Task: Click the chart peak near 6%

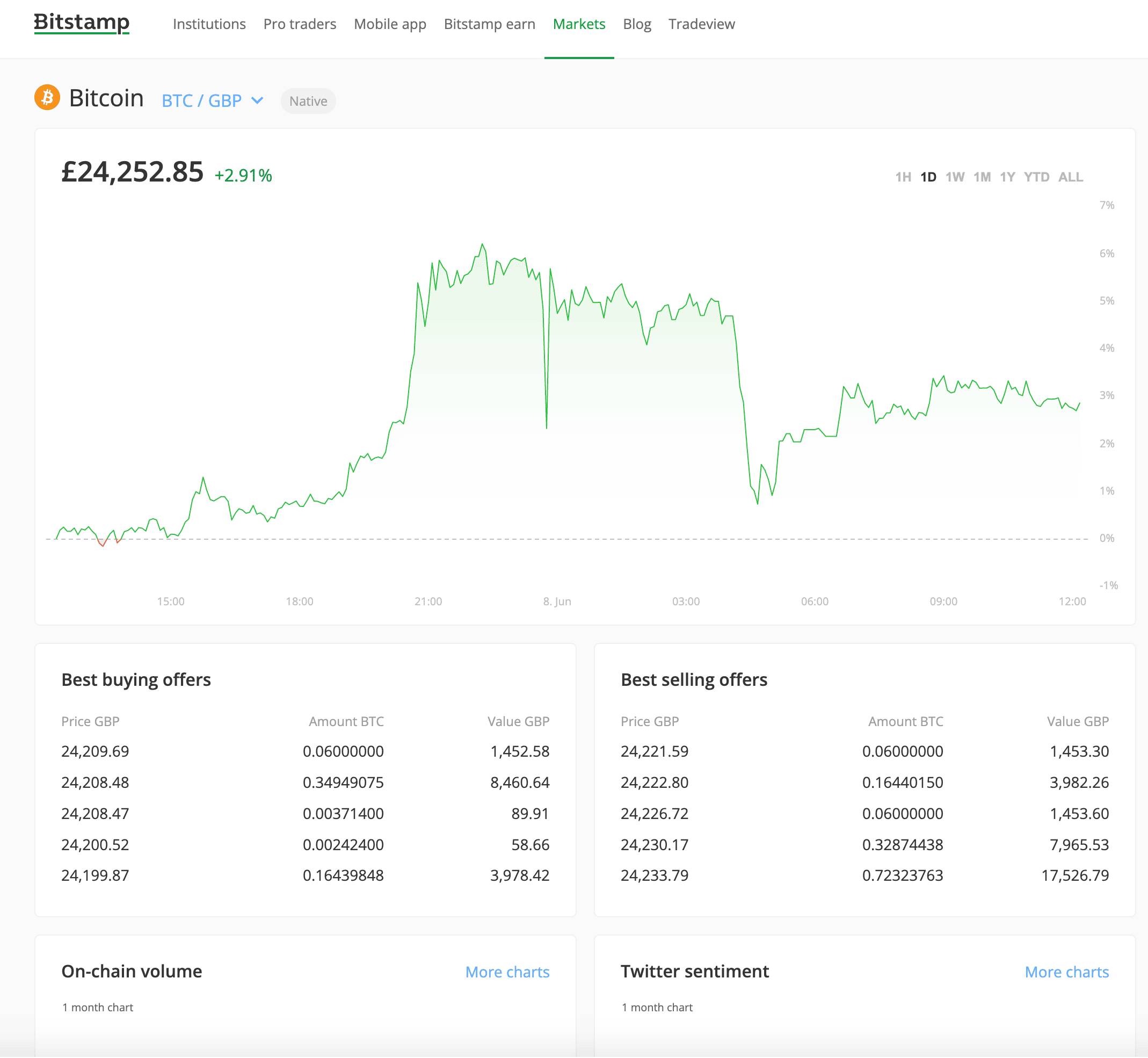Action: [x=482, y=244]
